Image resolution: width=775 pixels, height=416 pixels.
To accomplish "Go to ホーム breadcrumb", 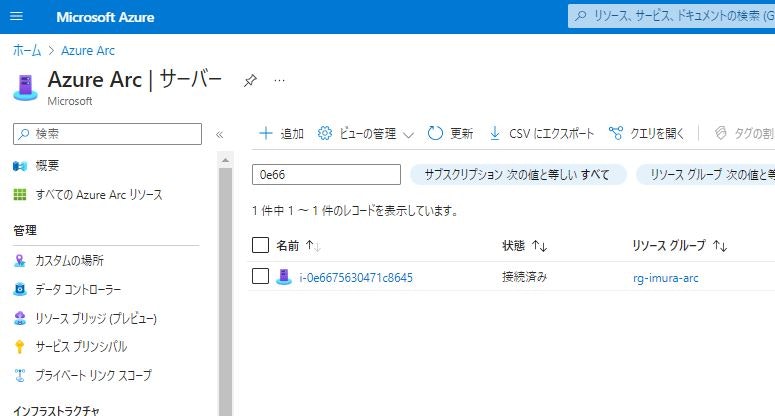I will coord(27,50).
